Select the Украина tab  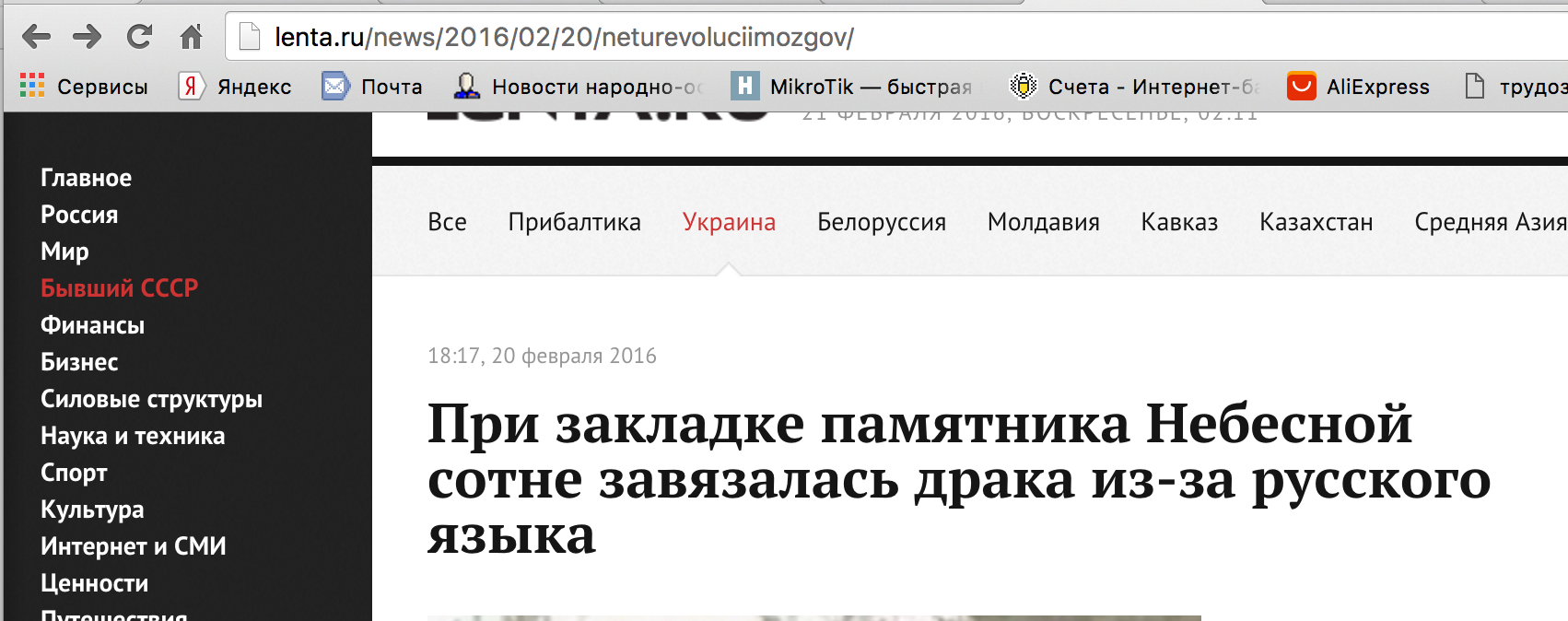coord(729,222)
